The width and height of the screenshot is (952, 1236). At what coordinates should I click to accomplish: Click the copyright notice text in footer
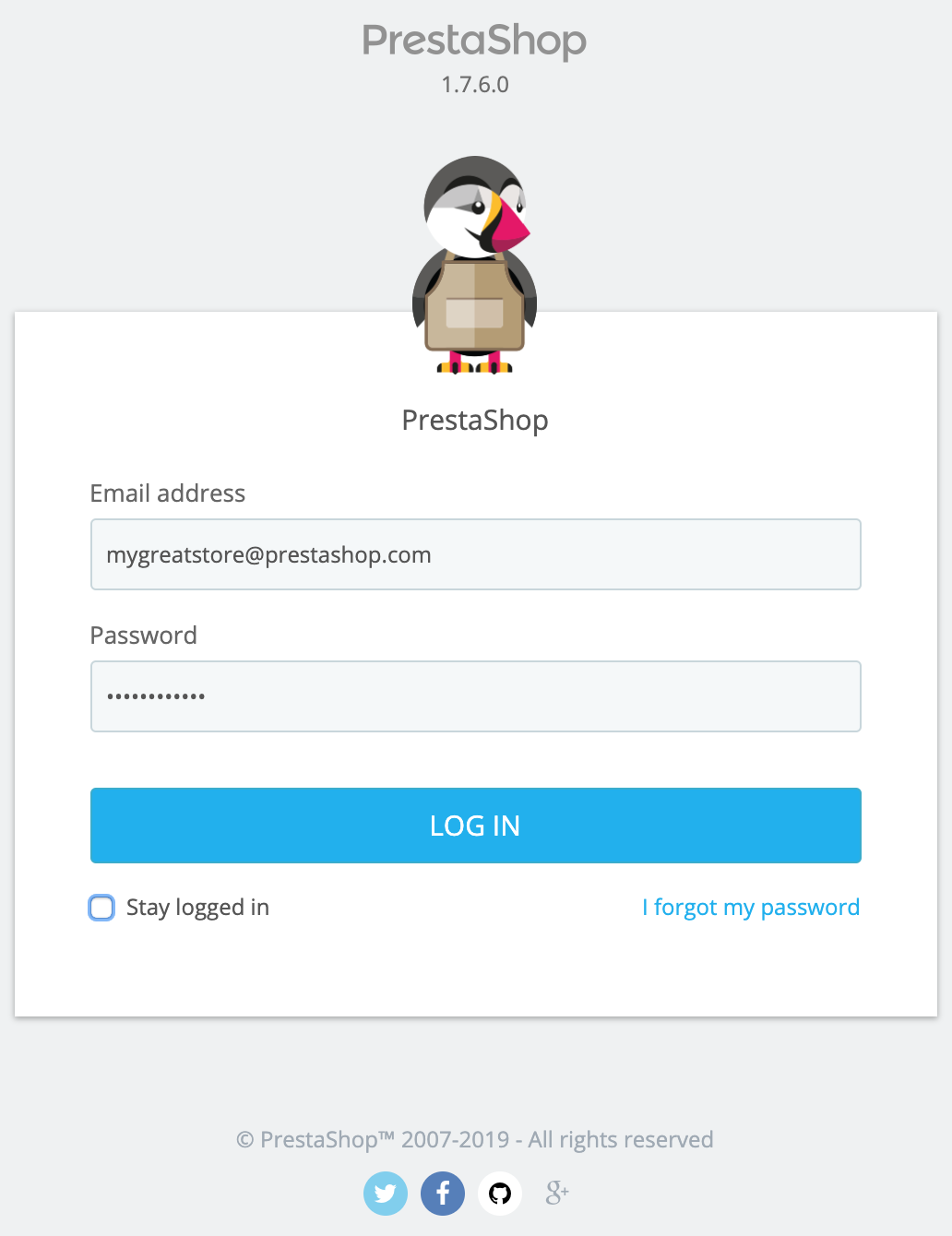[x=475, y=1140]
